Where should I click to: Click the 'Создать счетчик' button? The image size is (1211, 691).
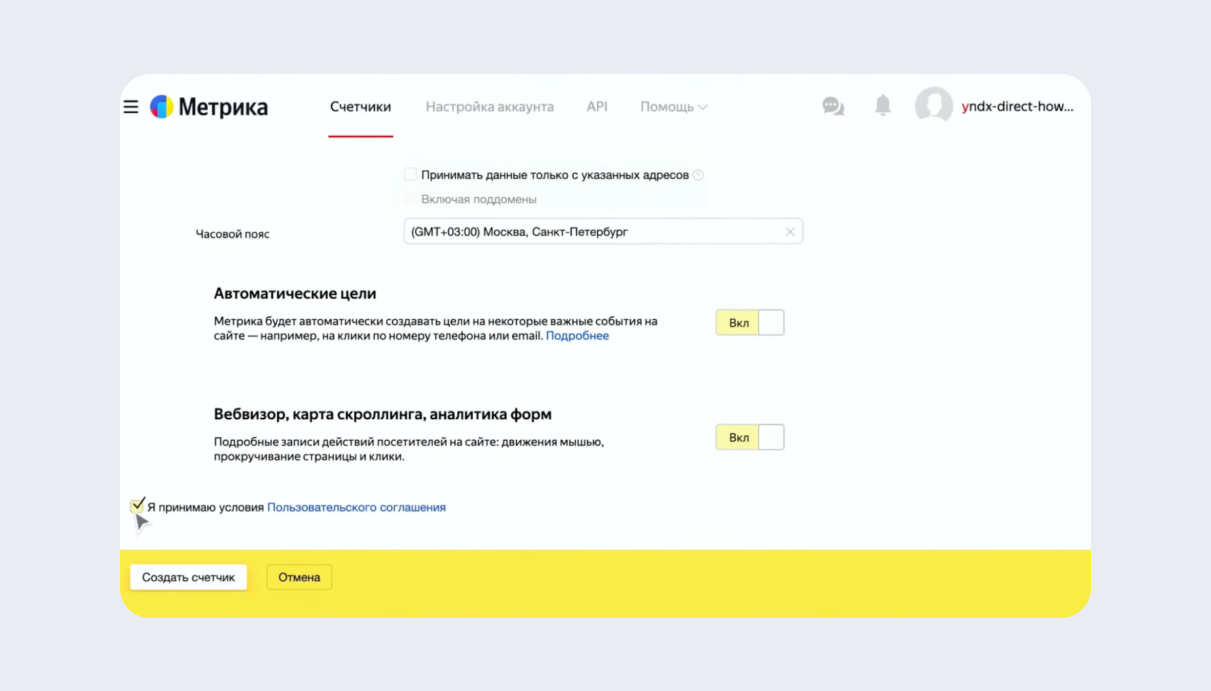pyautogui.click(x=188, y=577)
